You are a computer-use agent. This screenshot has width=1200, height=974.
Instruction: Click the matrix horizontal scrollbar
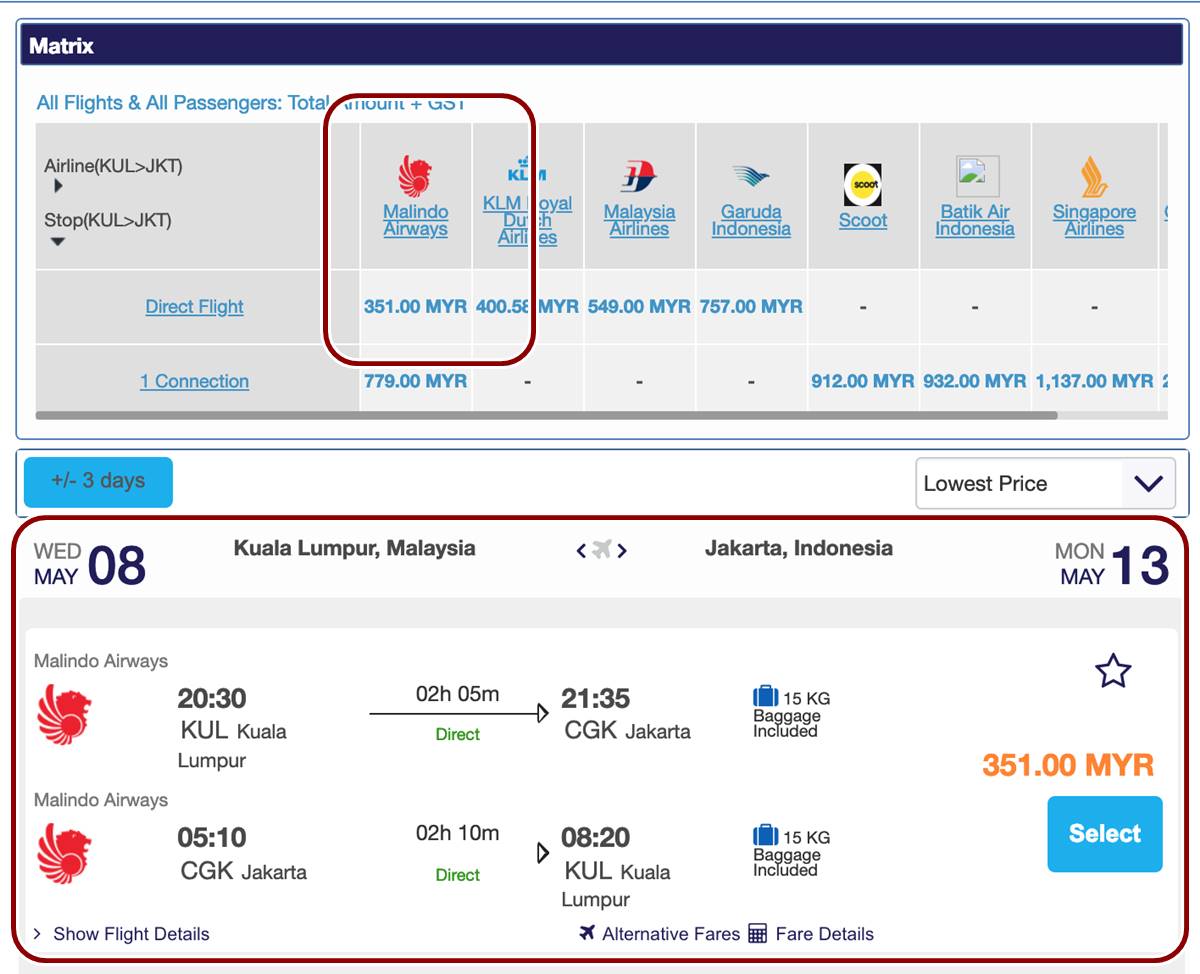pos(546,414)
